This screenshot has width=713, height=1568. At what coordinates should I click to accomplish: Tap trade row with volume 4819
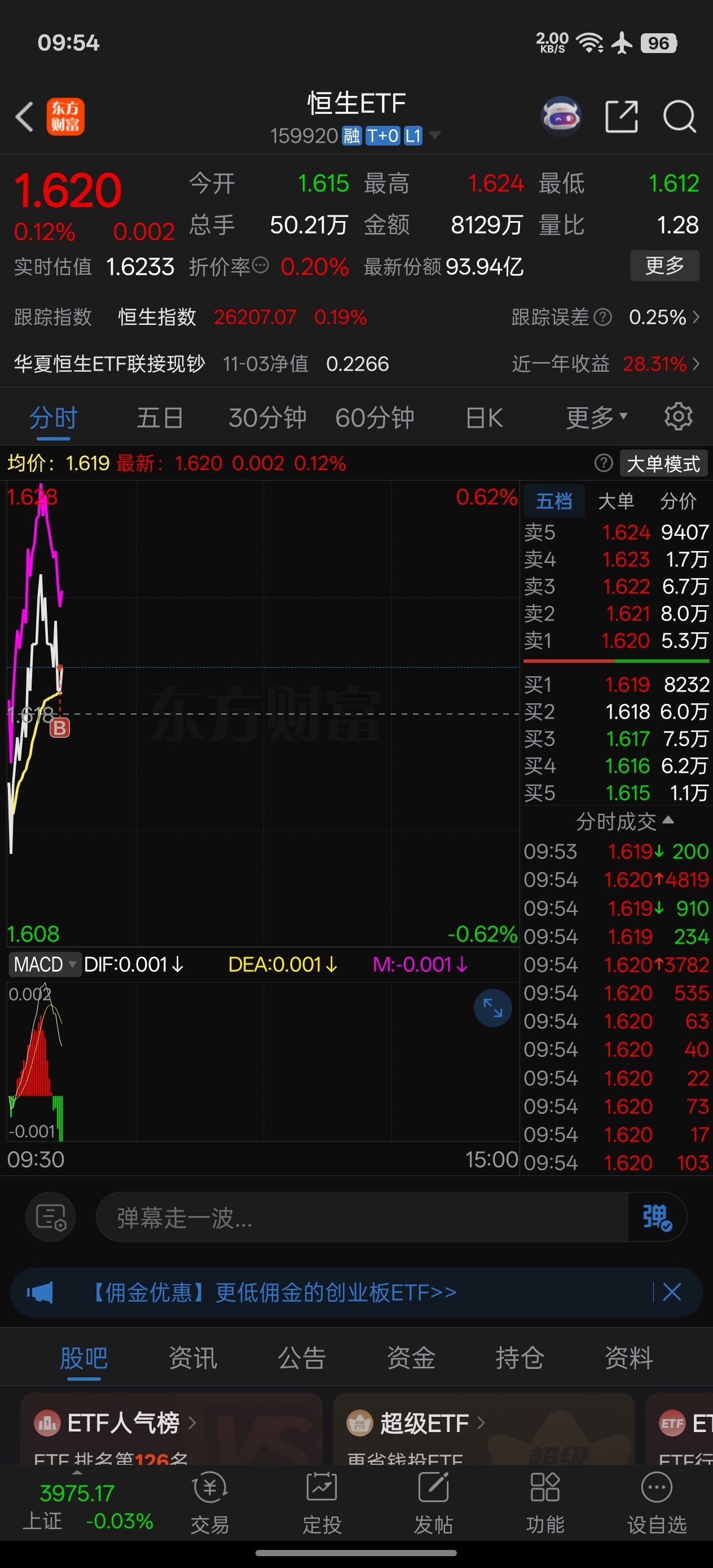coord(616,879)
